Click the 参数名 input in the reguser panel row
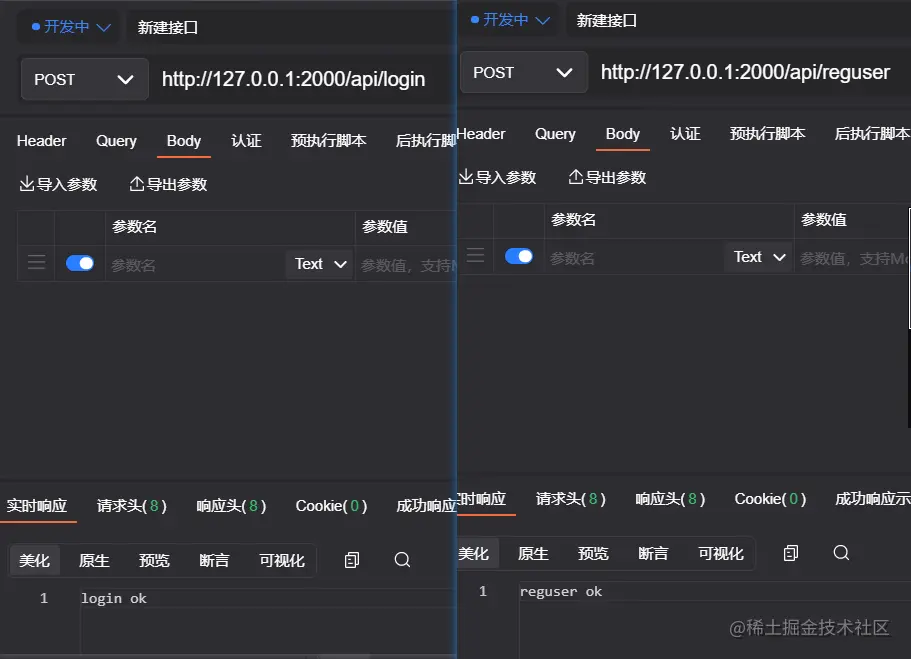Image resolution: width=911 pixels, height=659 pixels. click(x=634, y=257)
